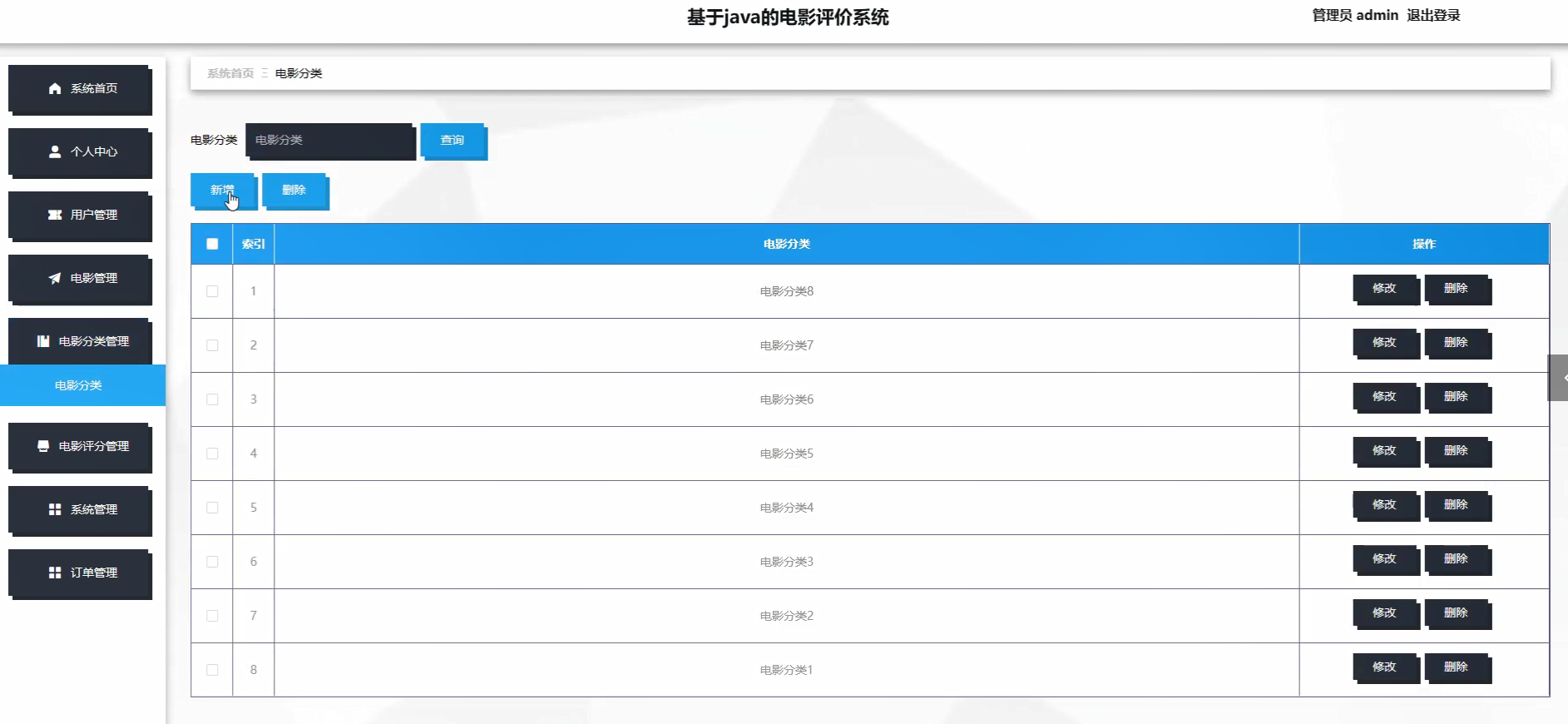Click the 操作 column header
The height and width of the screenshot is (724, 1568).
pos(1424,244)
